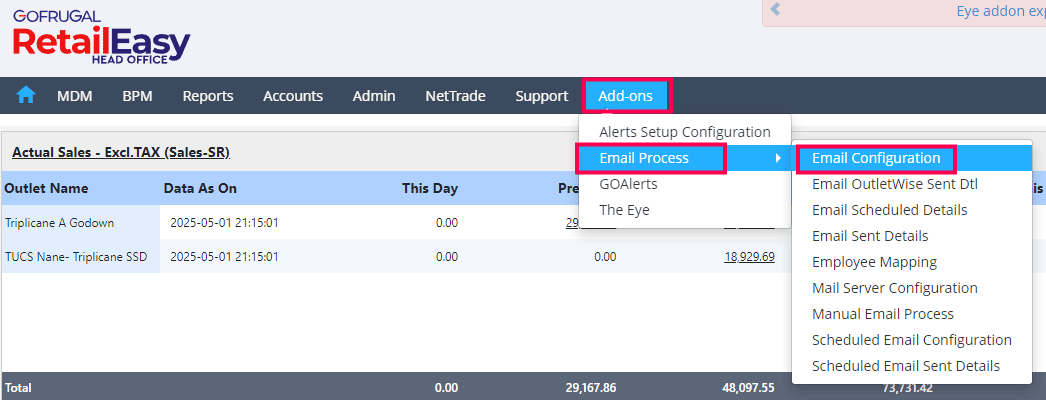Click the NetTrade menu
This screenshot has width=1046, height=400.
[x=455, y=96]
